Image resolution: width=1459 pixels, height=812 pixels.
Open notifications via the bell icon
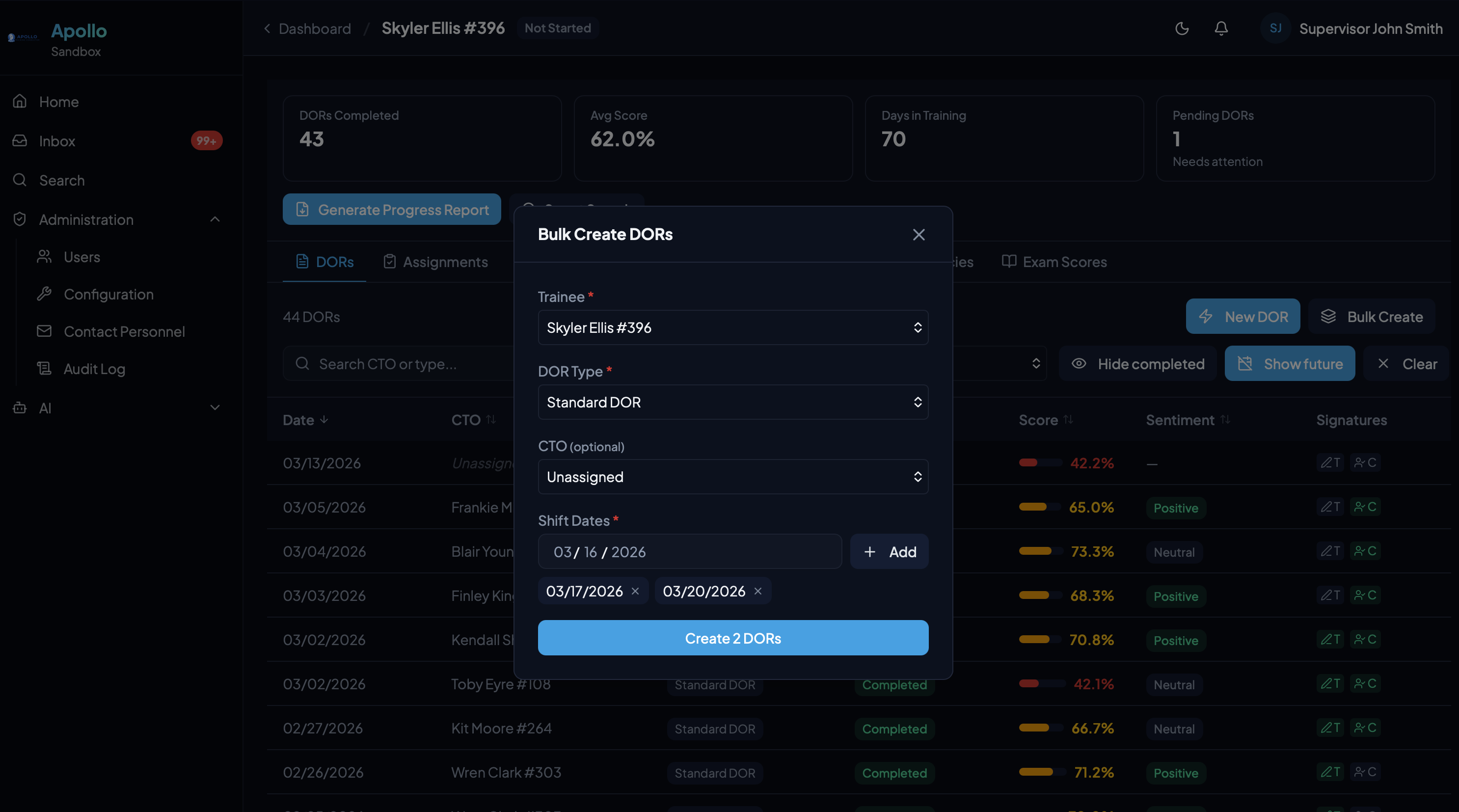(x=1221, y=28)
